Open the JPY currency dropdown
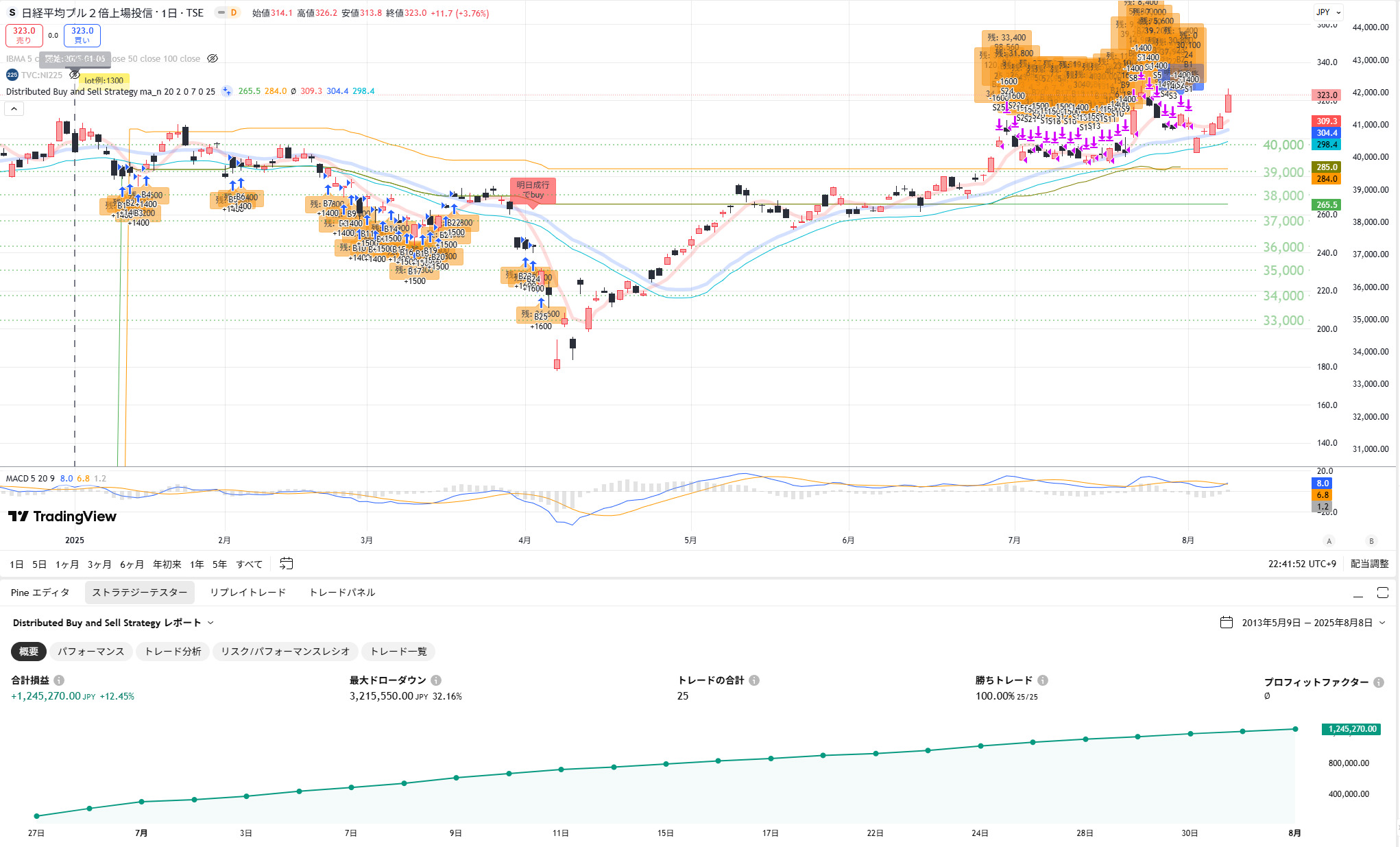 click(x=1328, y=12)
